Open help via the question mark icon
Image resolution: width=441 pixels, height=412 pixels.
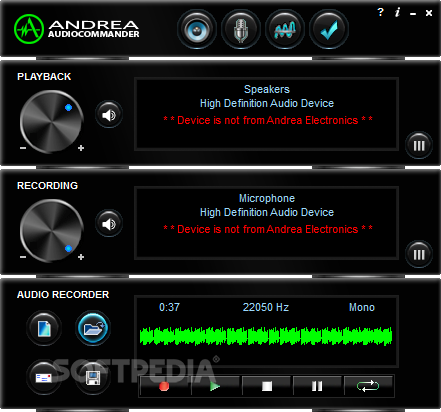point(380,12)
